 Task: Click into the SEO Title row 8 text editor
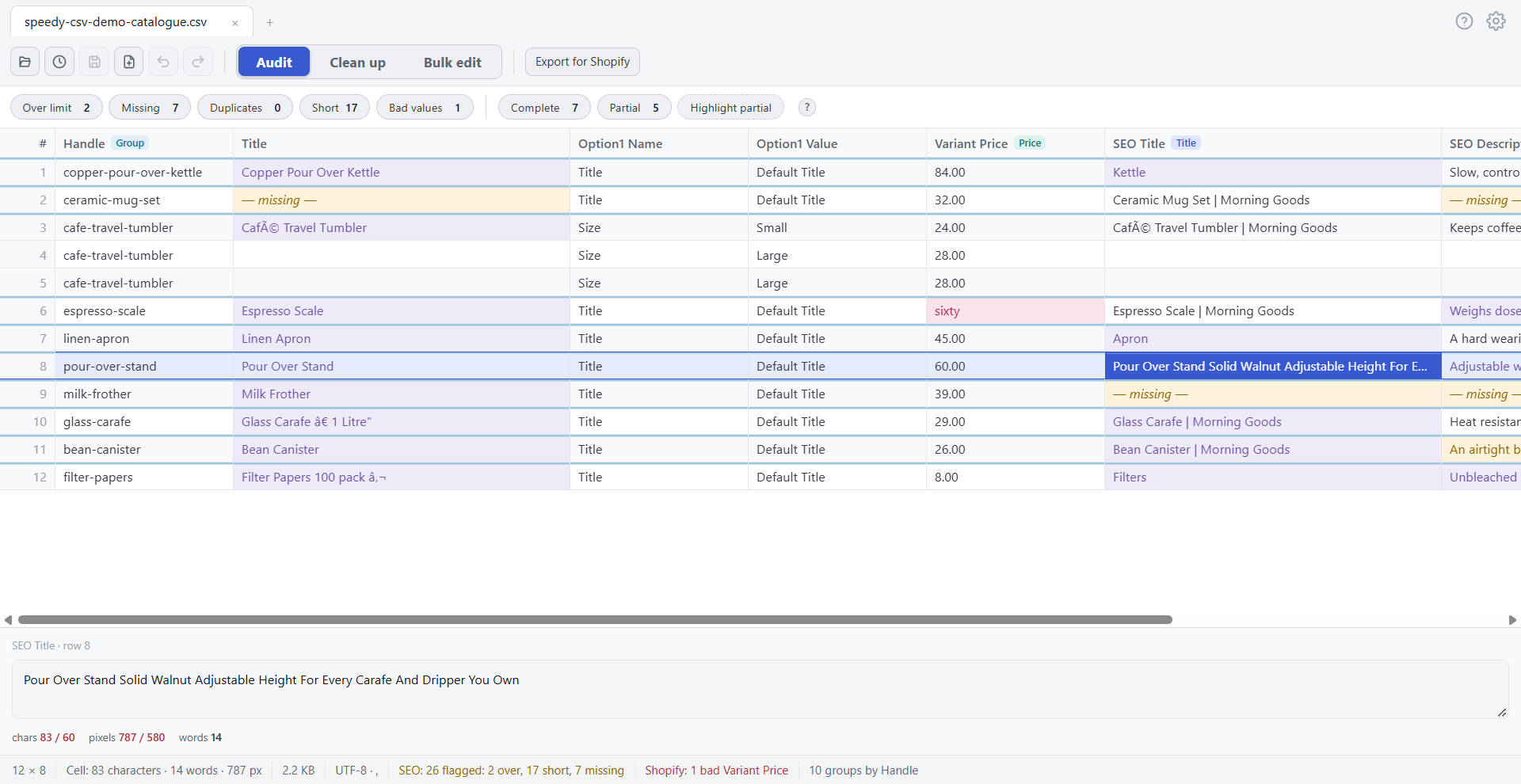(x=760, y=689)
